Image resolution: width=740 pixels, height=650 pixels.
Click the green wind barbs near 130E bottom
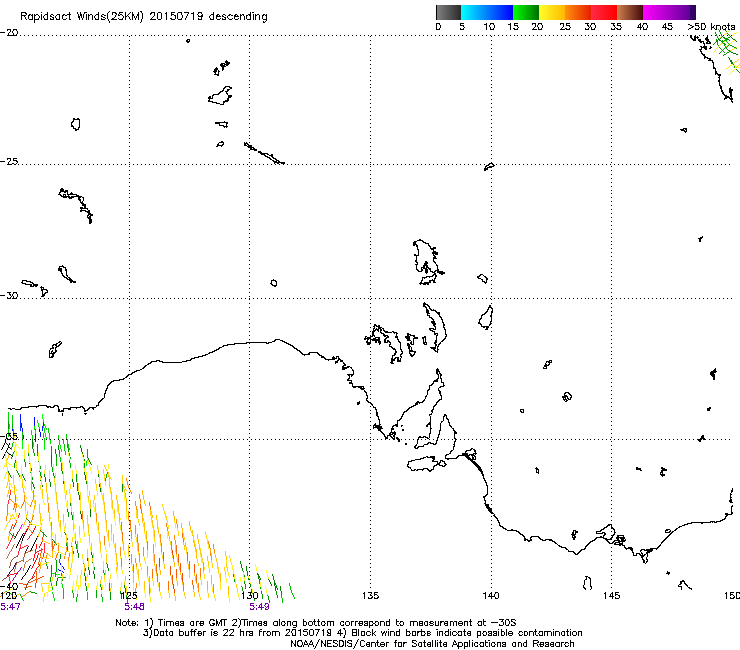267,583
